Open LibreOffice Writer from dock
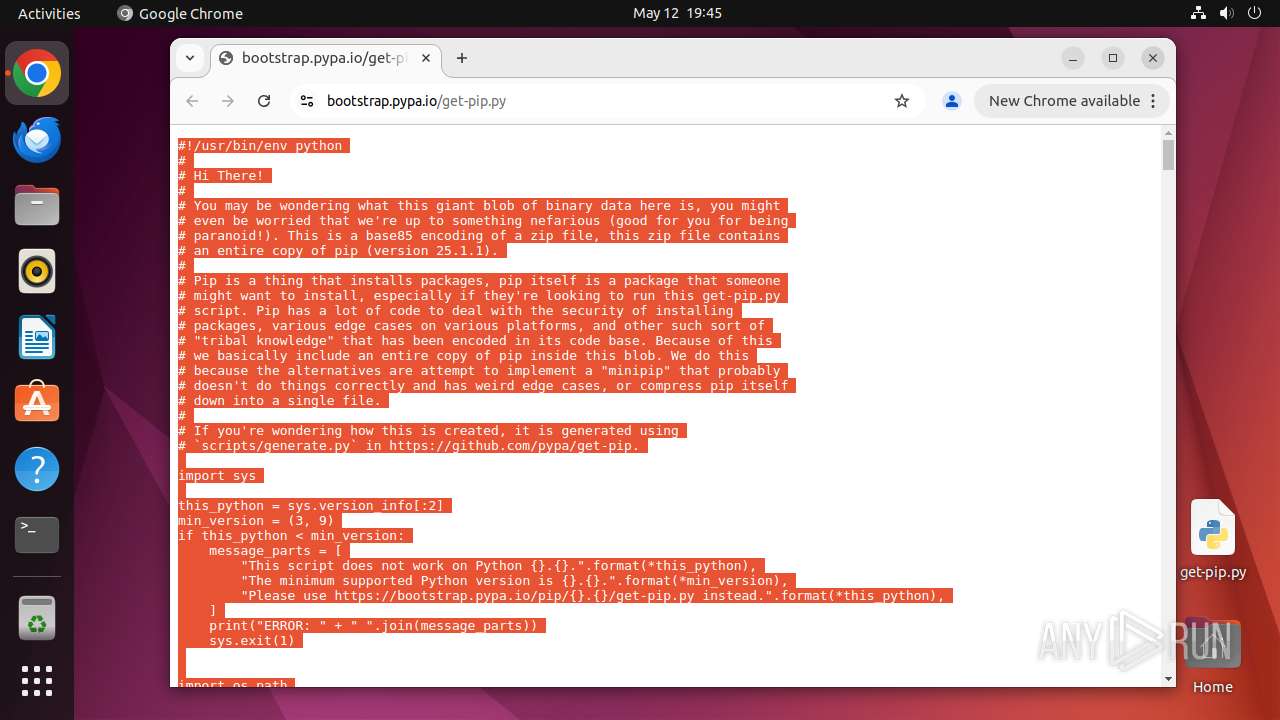The image size is (1280, 720). 37,337
